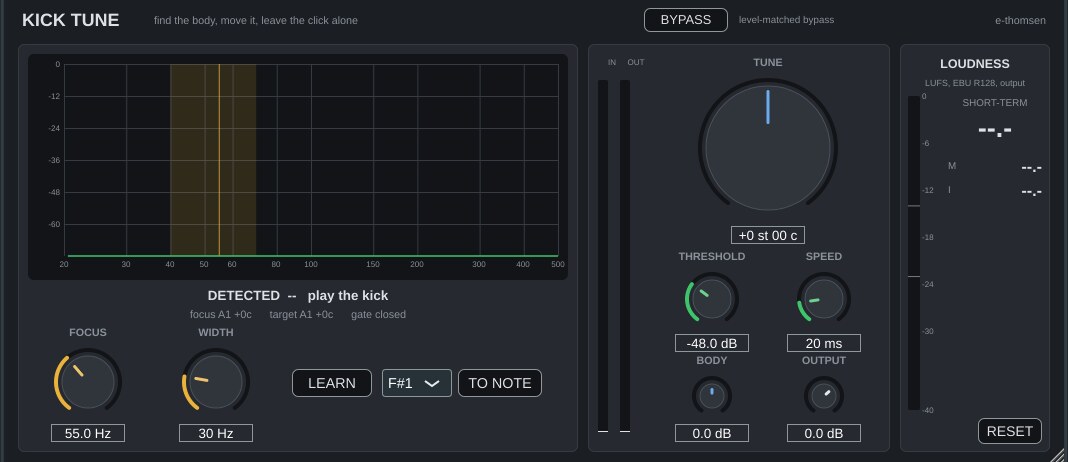
Task: Click the OUTPUT 0.0 dB value field
Action: (x=823, y=433)
